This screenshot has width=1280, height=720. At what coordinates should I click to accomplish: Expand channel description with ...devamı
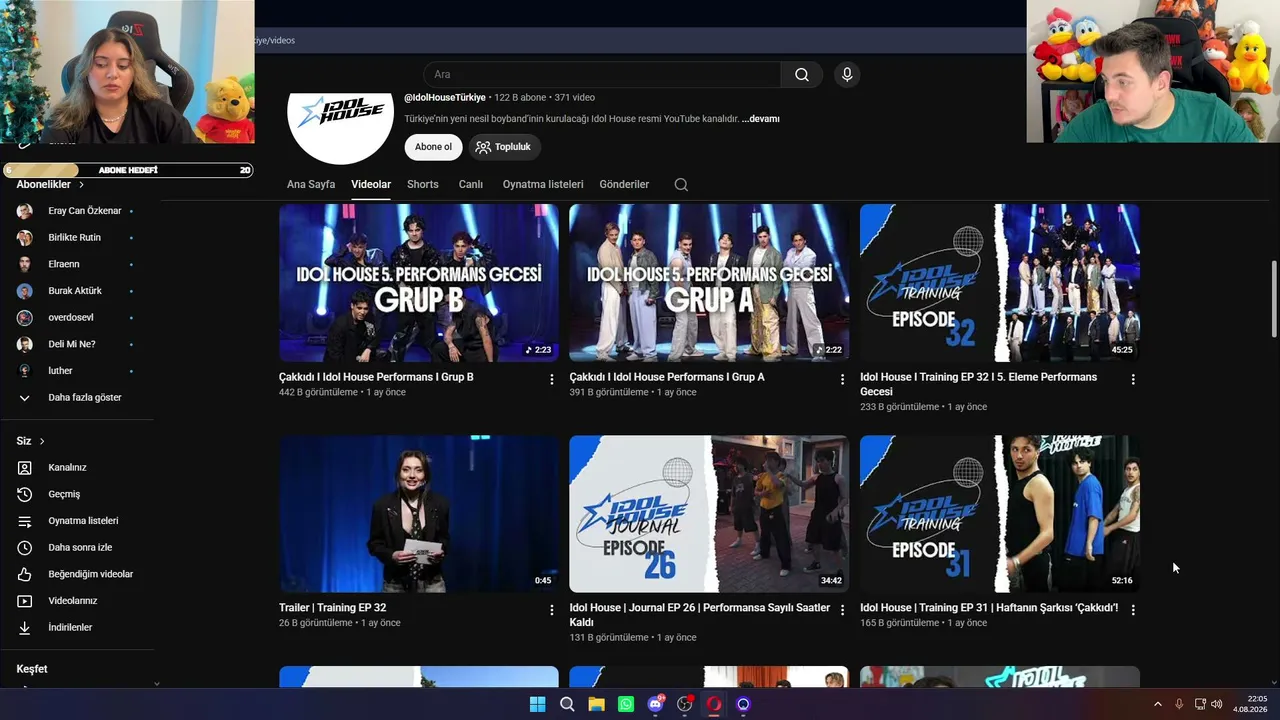[761, 119]
